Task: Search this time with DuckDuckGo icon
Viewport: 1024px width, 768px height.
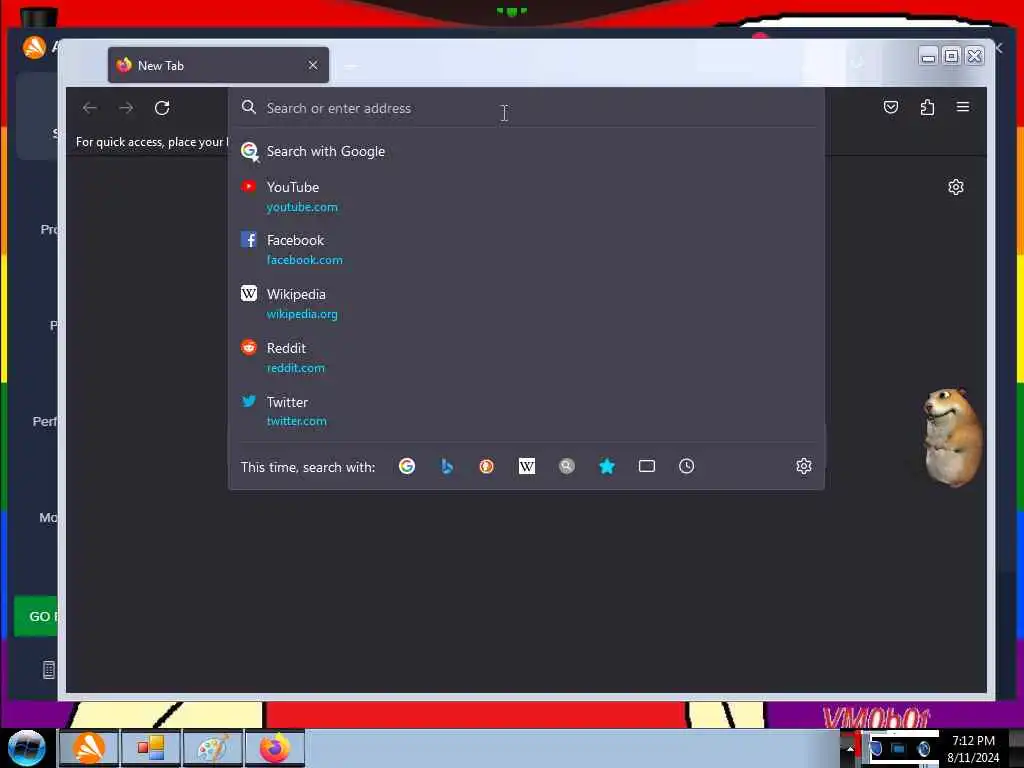Action: (487, 466)
